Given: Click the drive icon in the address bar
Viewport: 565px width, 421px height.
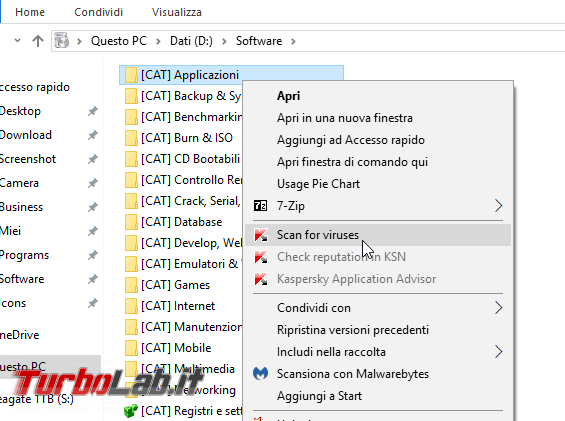Looking at the screenshot, I should tap(62, 40).
